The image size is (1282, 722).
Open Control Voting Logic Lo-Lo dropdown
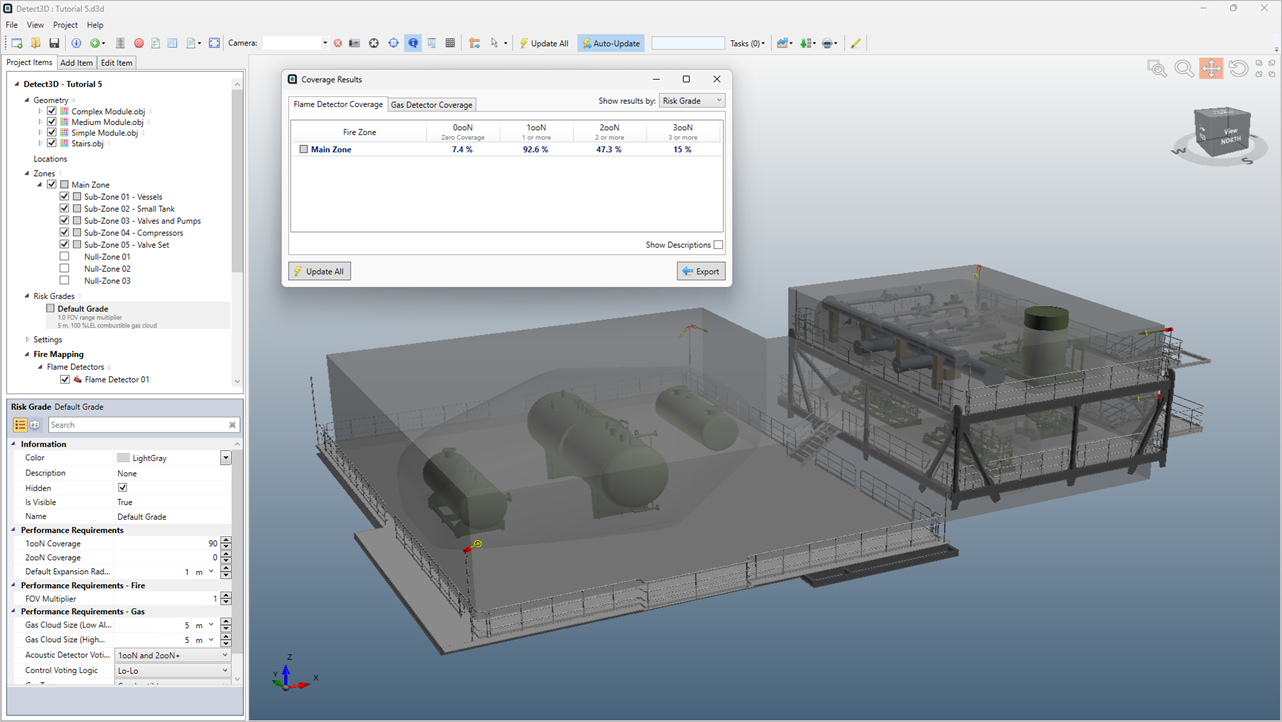pyautogui.click(x=173, y=670)
